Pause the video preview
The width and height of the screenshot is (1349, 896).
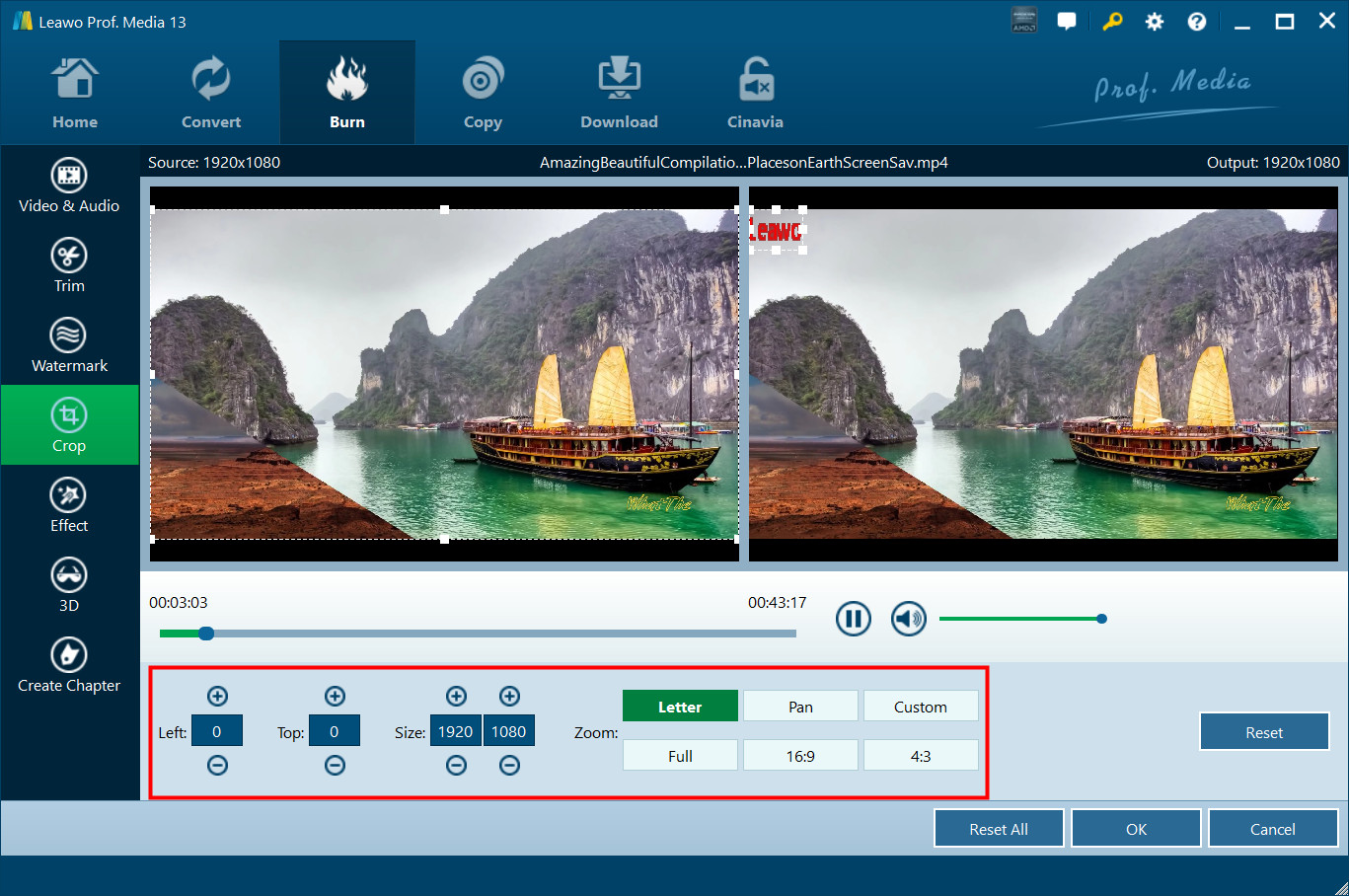click(x=853, y=619)
